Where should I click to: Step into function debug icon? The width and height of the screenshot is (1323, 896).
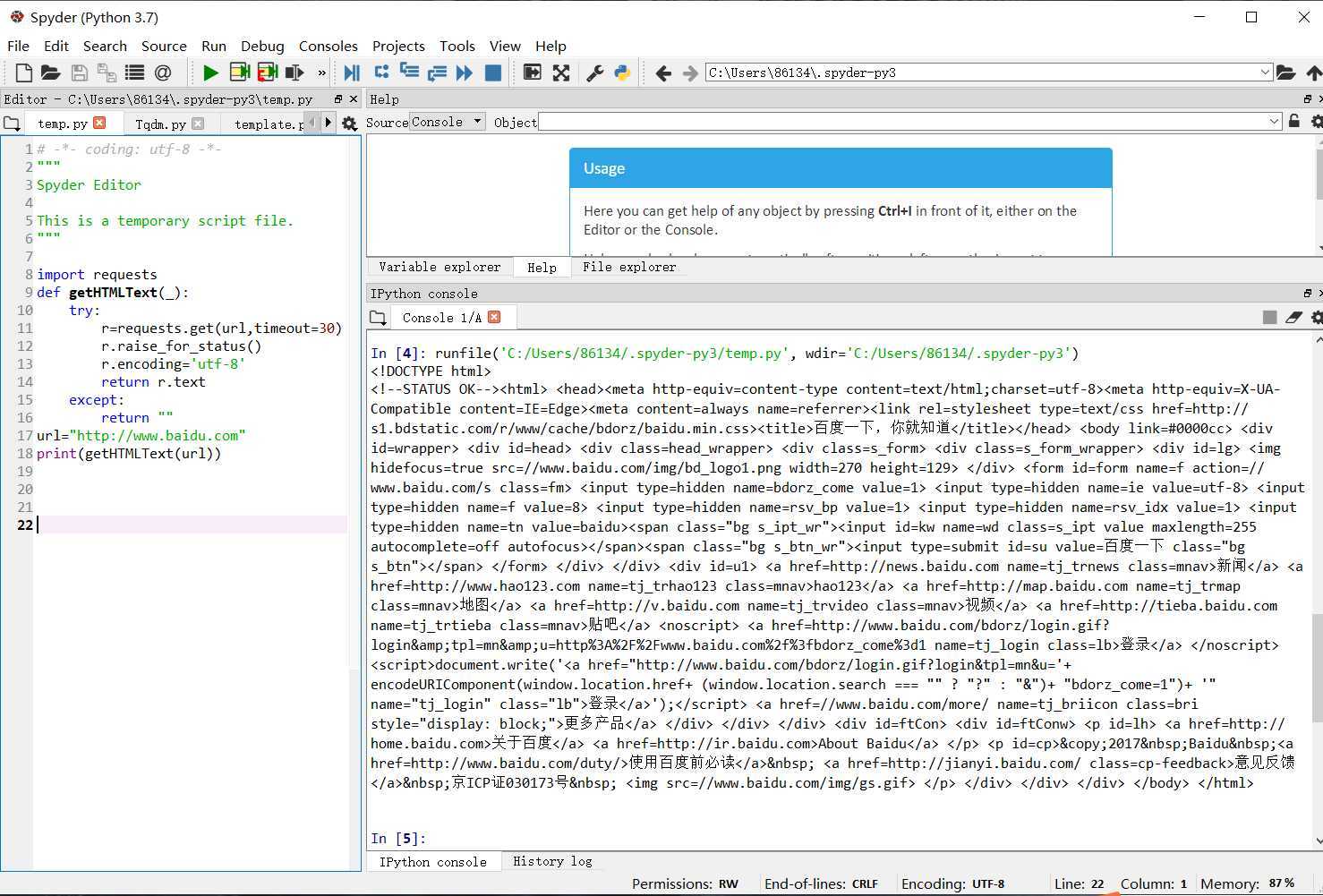[x=409, y=73]
